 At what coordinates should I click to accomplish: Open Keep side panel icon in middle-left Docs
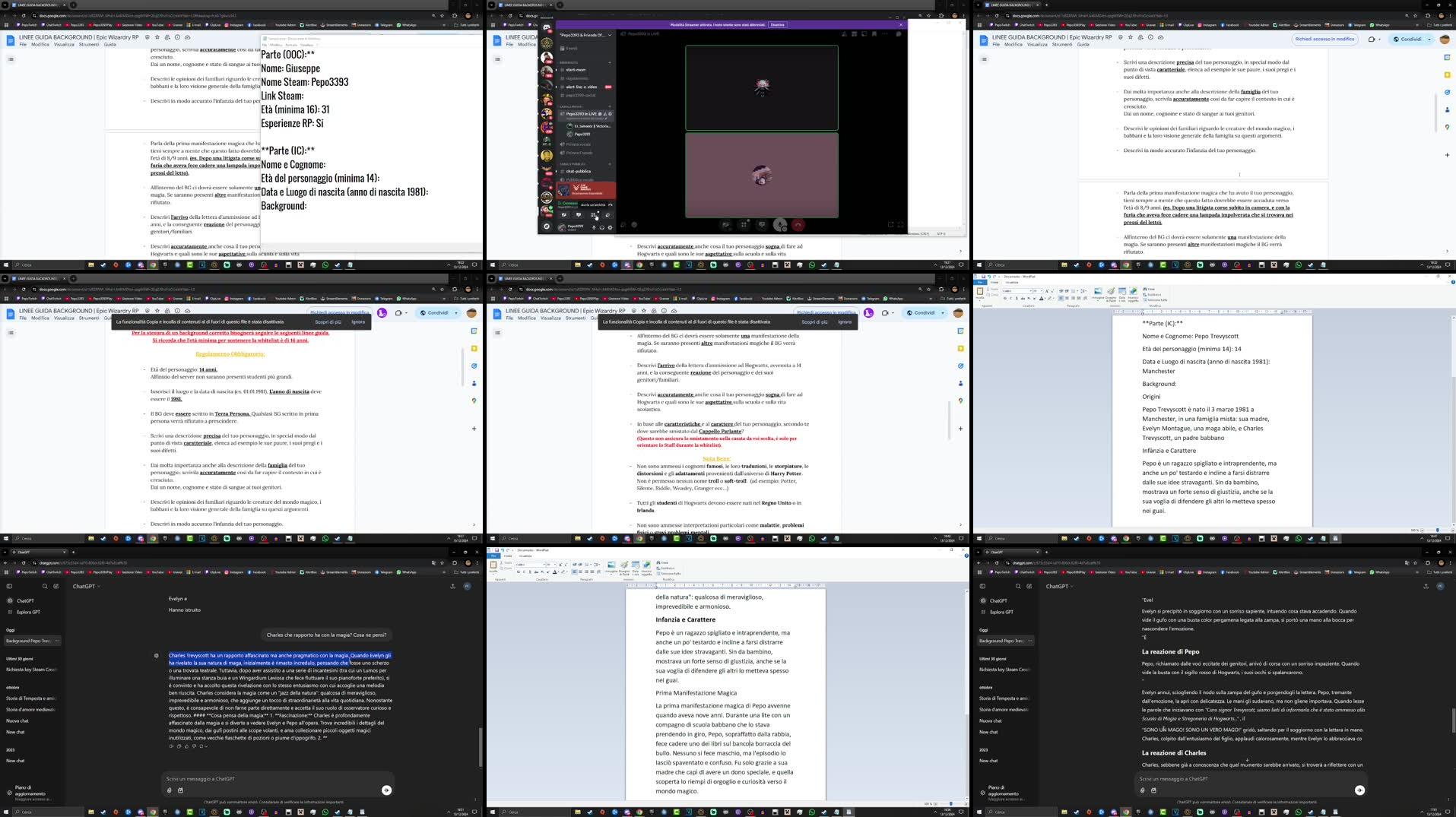click(474, 349)
